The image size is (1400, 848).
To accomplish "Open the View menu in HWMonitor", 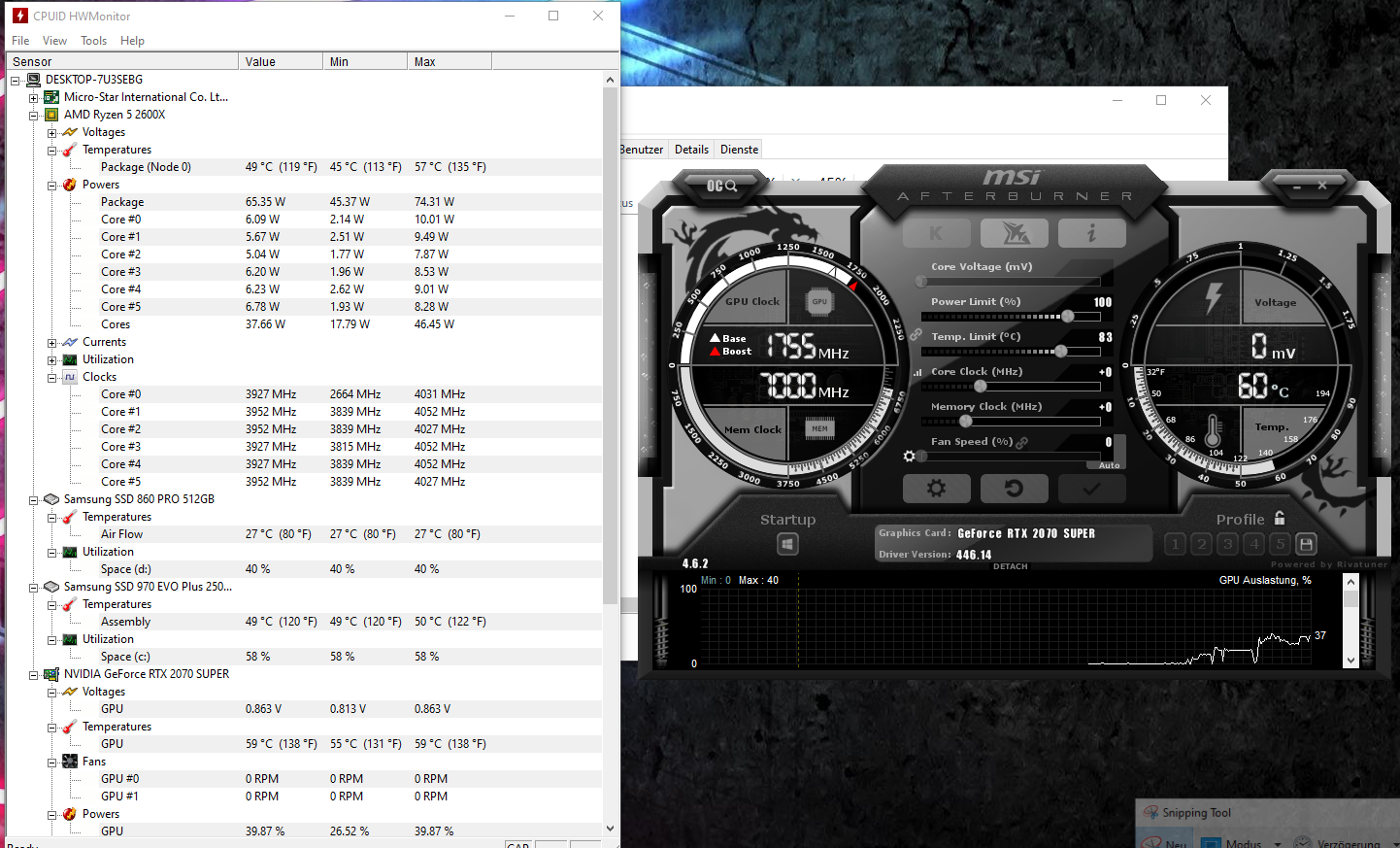I will pos(54,41).
